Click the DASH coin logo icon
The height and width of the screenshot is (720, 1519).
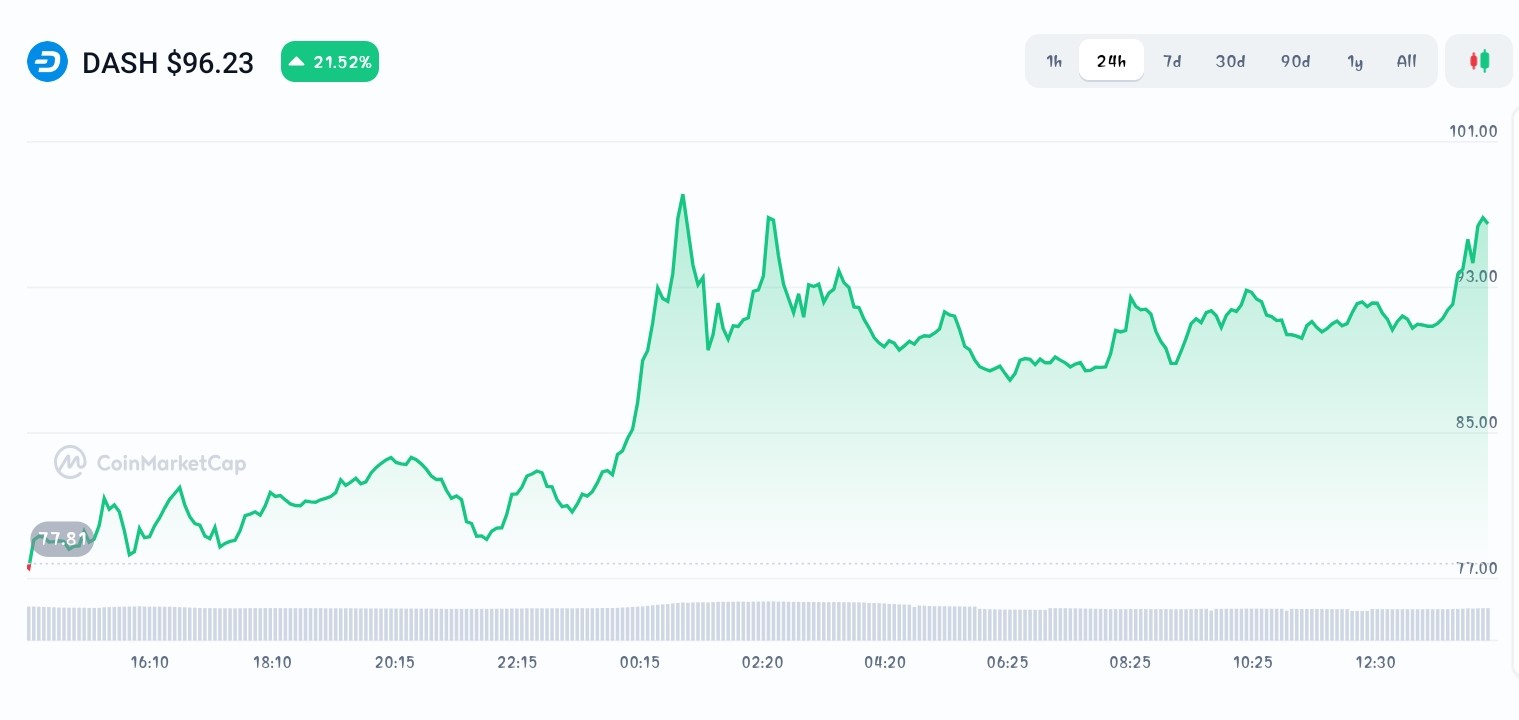pos(47,62)
